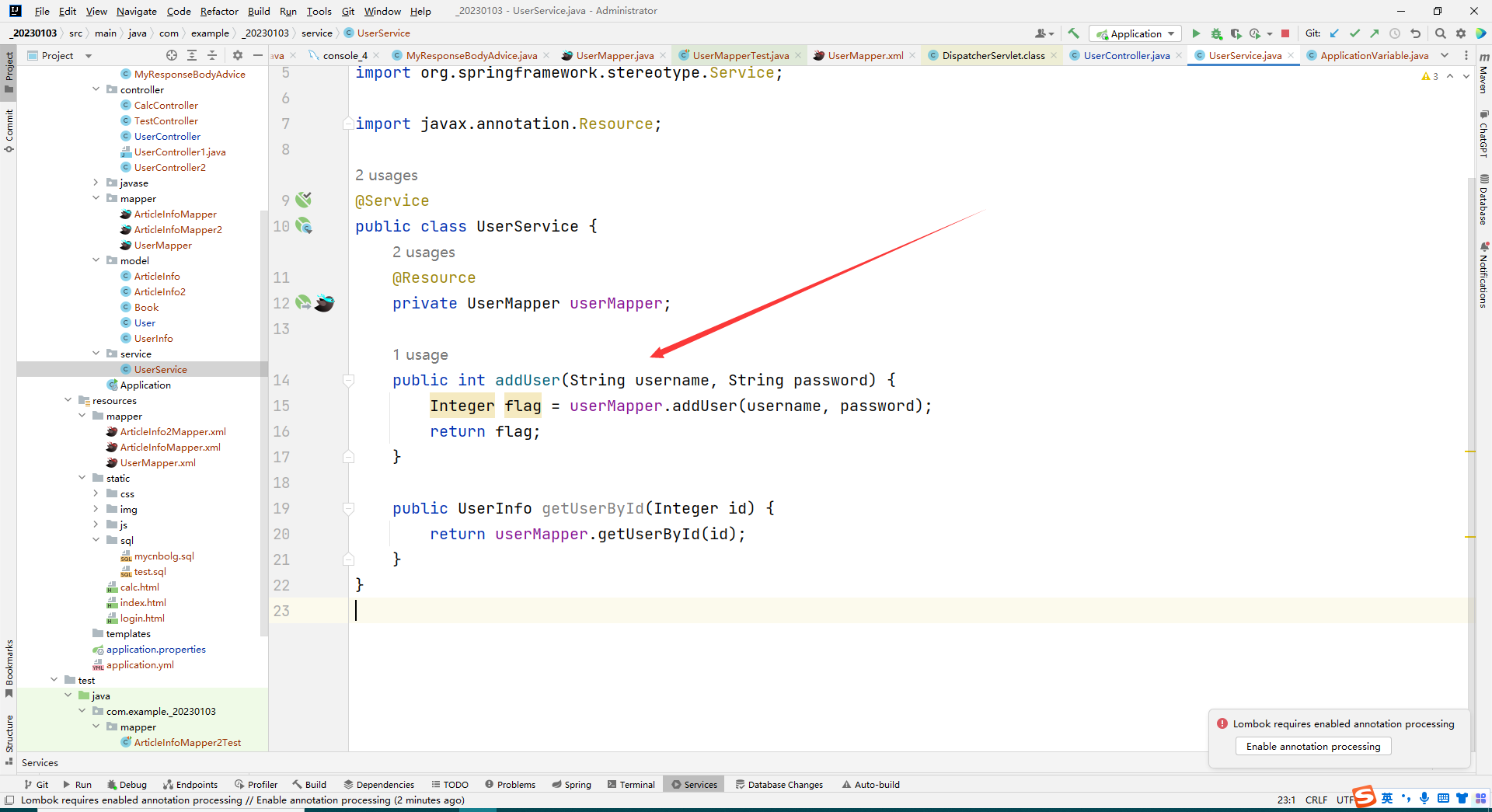Collapse the controller folder in tree
The width and height of the screenshot is (1492, 812).
(96, 89)
